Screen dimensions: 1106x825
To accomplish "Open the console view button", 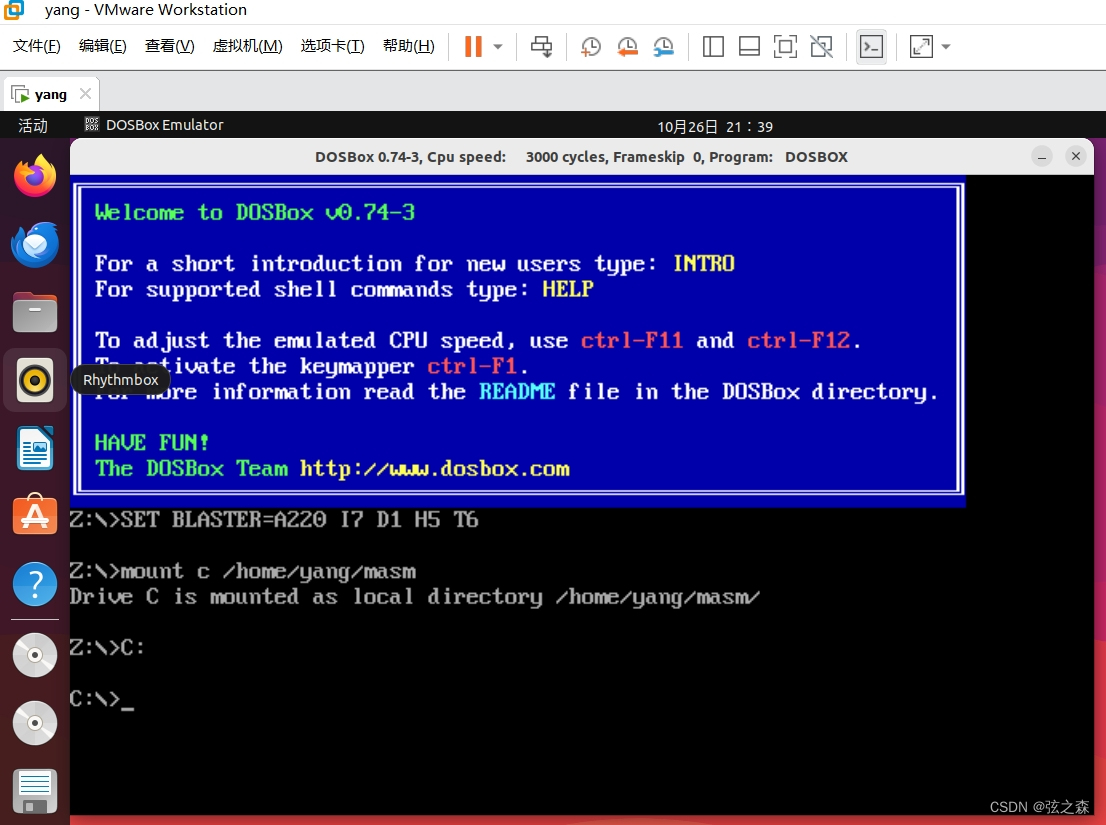I will [871, 47].
